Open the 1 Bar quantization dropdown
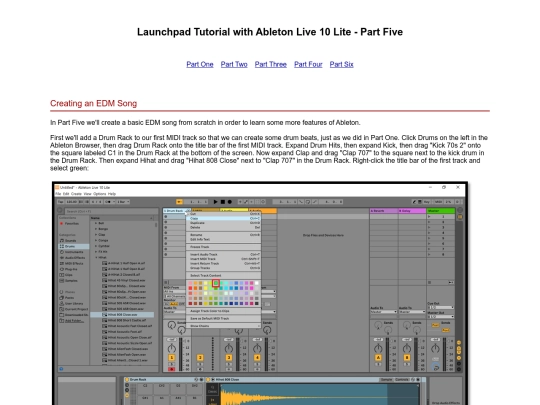This screenshot has height=405, width=540. (123, 202)
